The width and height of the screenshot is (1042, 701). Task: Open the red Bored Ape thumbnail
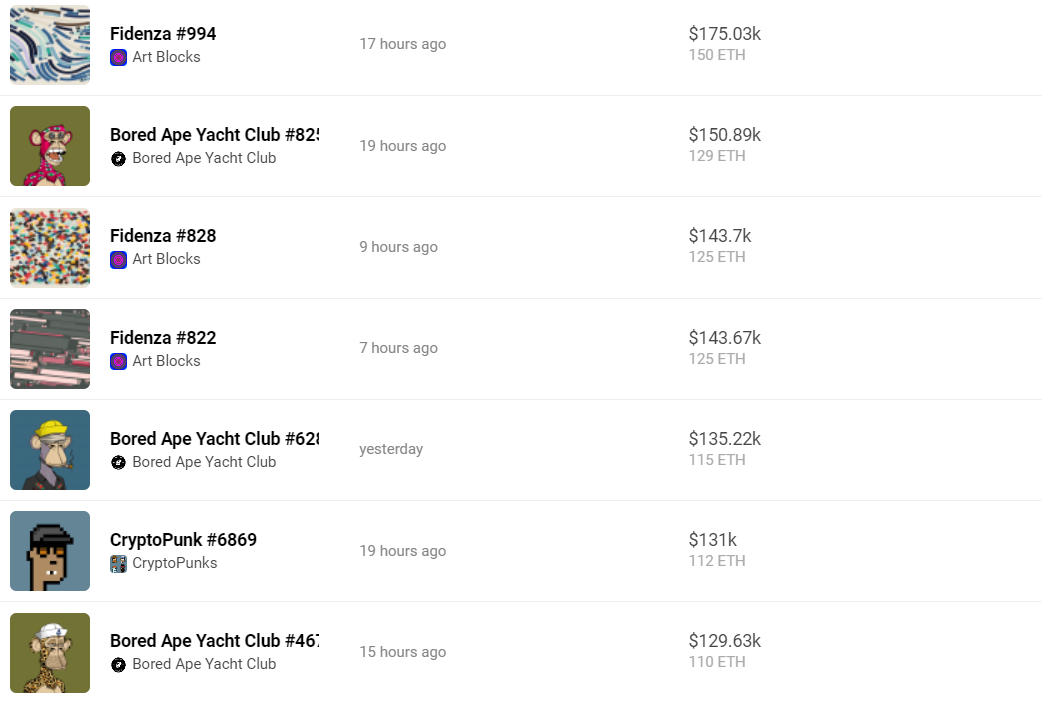(50, 146)
